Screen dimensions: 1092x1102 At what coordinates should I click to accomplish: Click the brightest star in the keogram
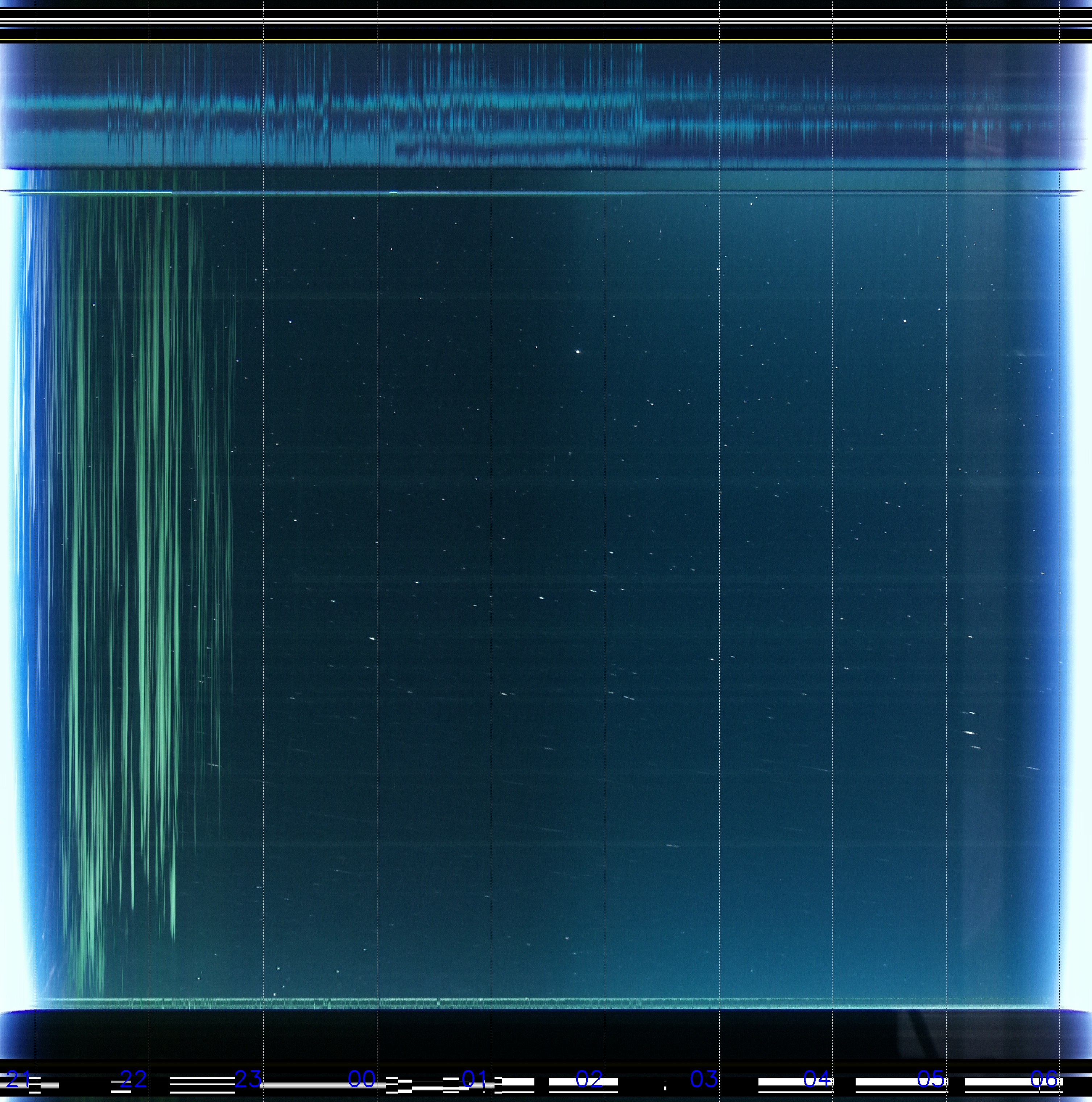tap(578, 352)
